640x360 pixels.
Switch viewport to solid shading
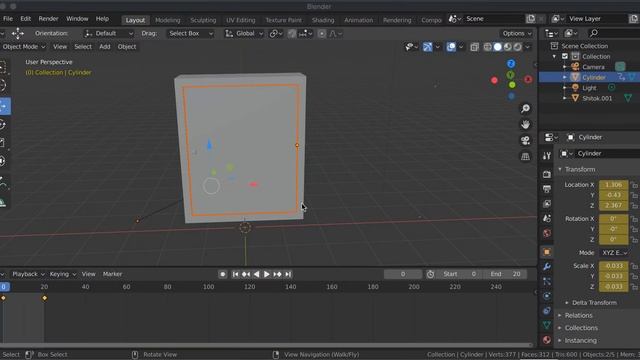498,47
